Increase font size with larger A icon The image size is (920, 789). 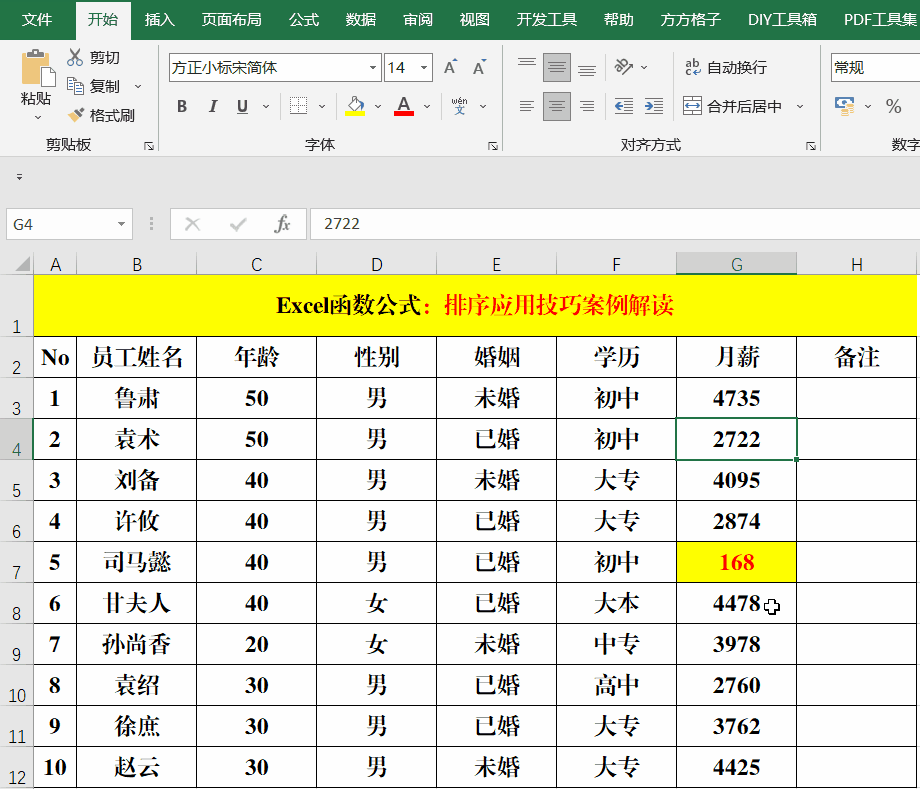(451, 67)
